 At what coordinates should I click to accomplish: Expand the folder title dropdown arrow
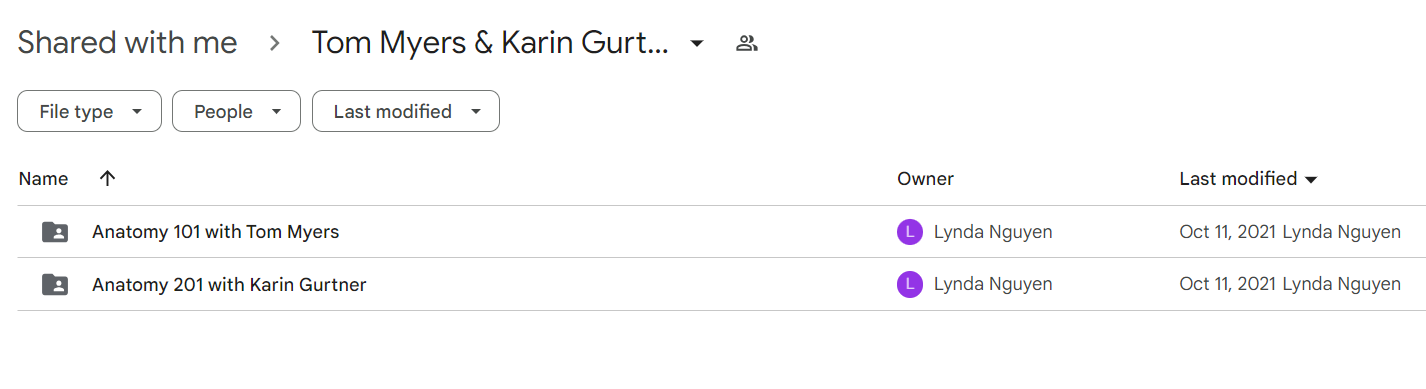697,43
